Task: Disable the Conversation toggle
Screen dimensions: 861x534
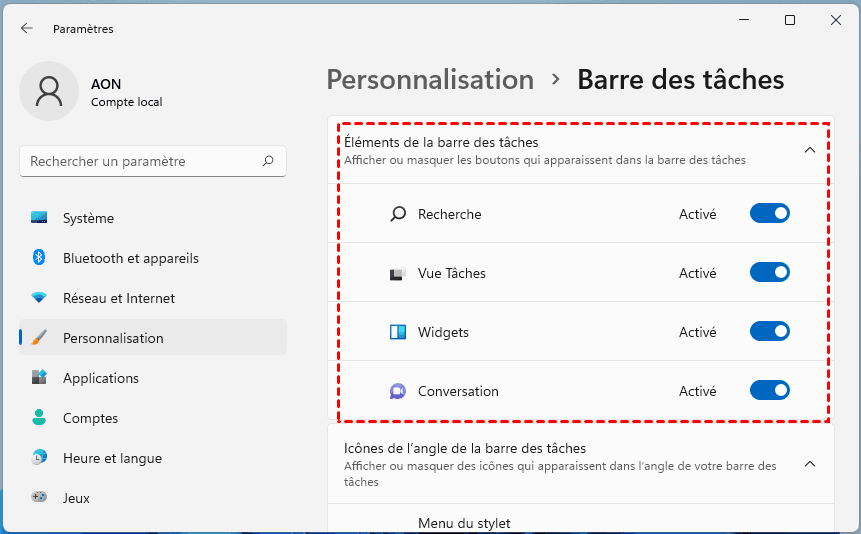Action: click(770, 390)
